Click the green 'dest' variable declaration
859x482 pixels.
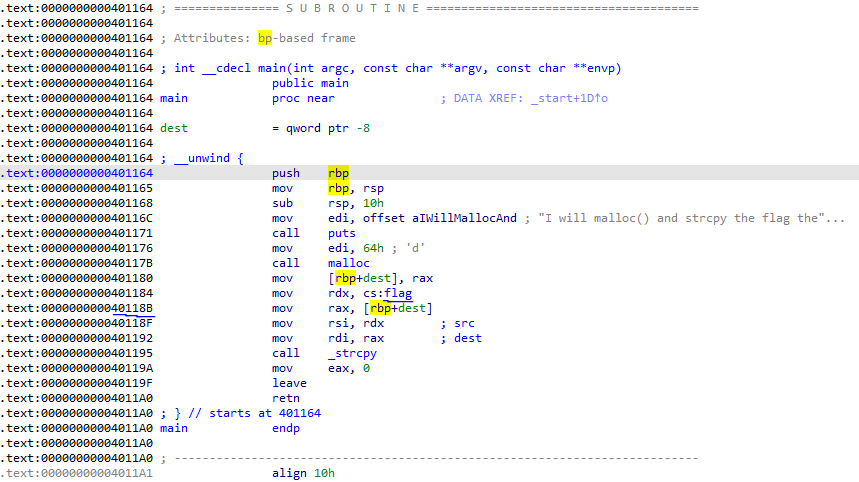pyautogui.click(x=174, y=128)
